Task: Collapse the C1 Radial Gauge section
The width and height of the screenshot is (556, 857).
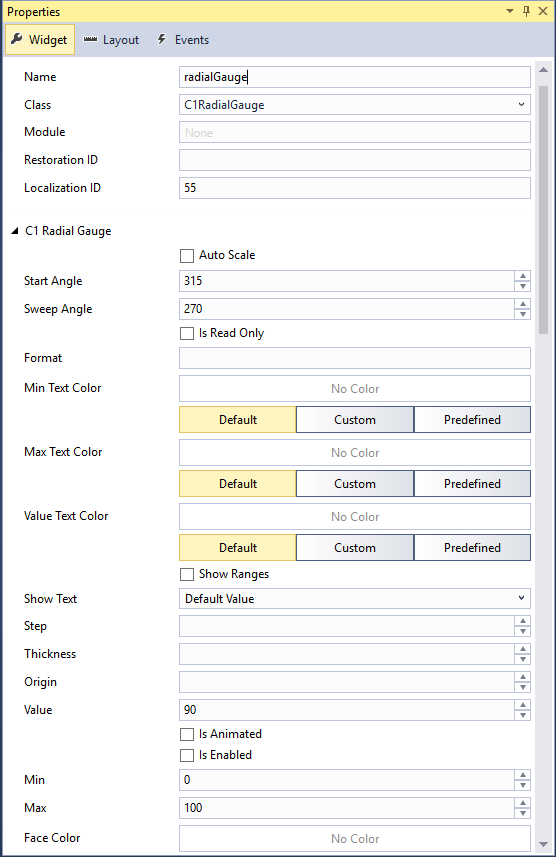Action: pos(15,231)
